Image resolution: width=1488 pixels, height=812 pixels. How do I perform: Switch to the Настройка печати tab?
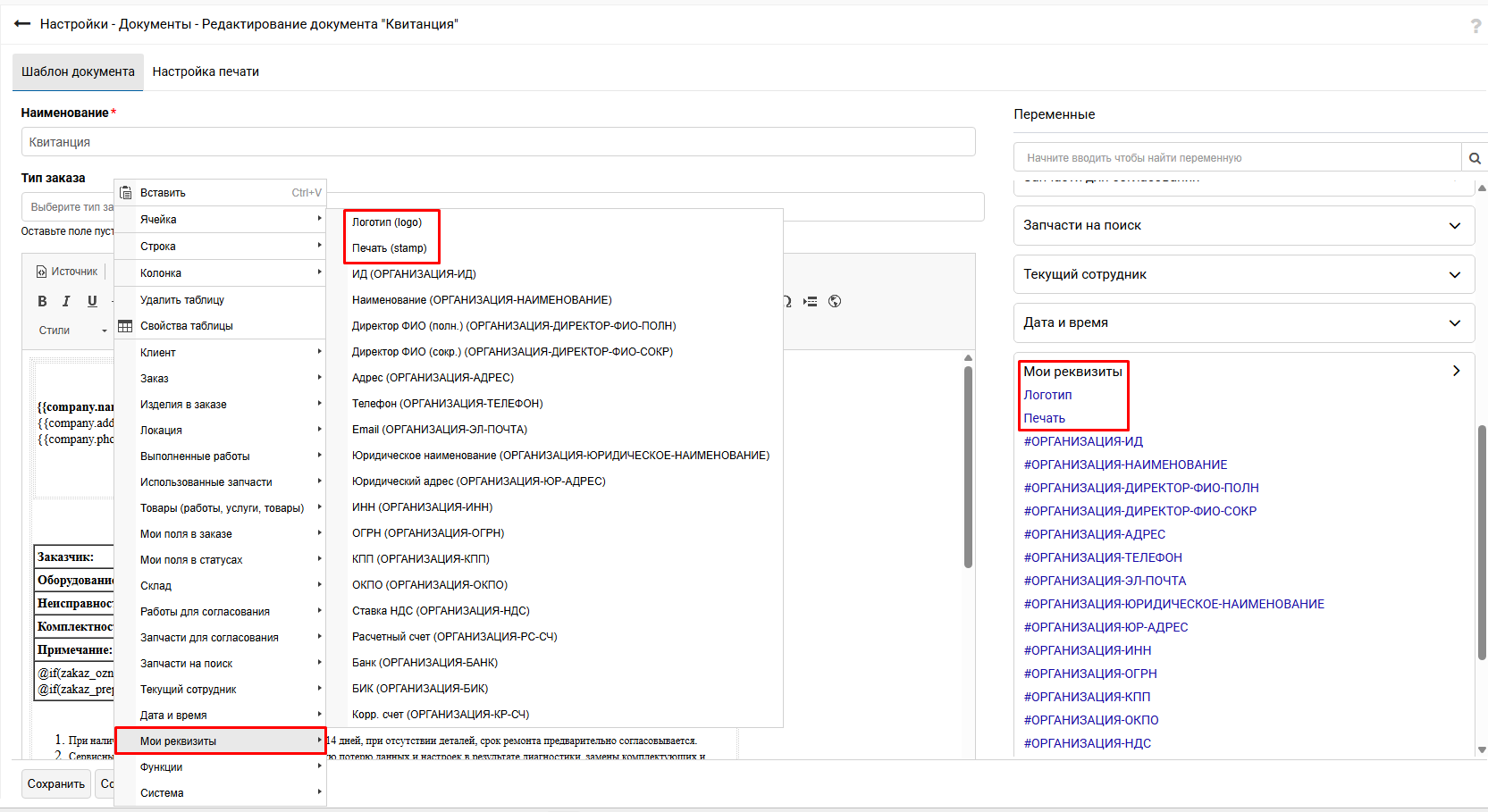(206, 71)
